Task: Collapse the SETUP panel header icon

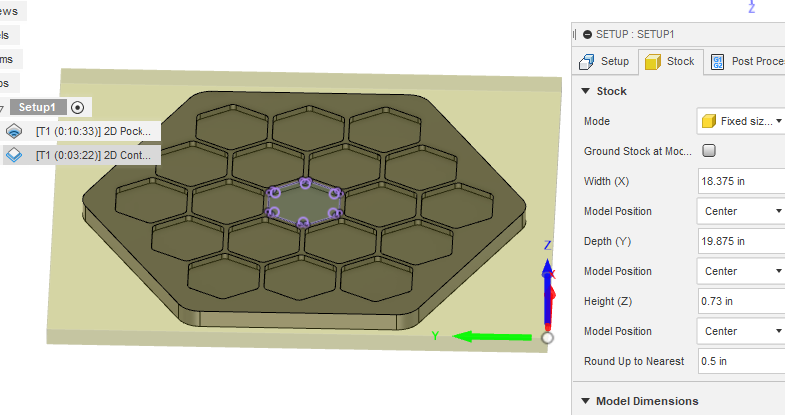Action: click(587, 35)
